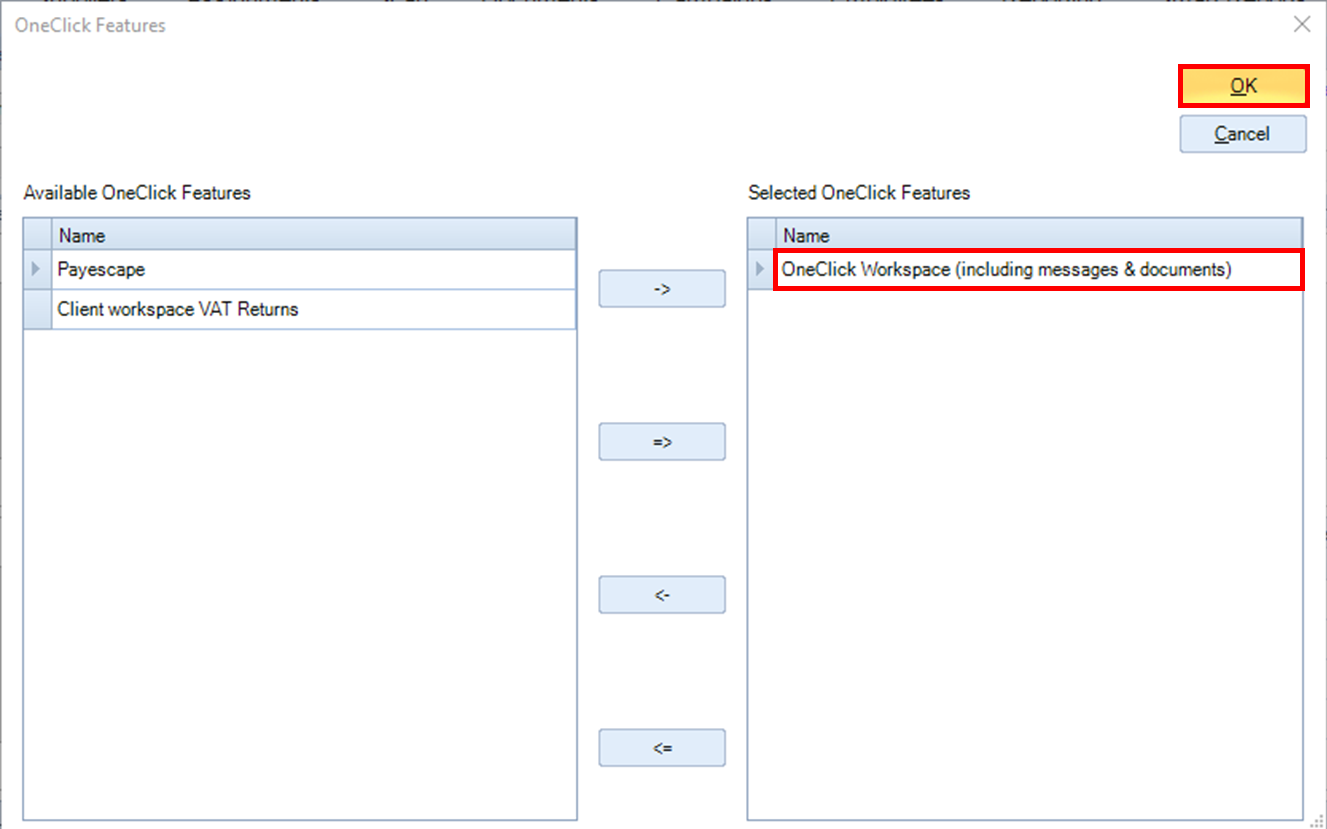Screen dimensions: 1327x829
Task: Sort the Available features Name column
Action: point(314,235)
